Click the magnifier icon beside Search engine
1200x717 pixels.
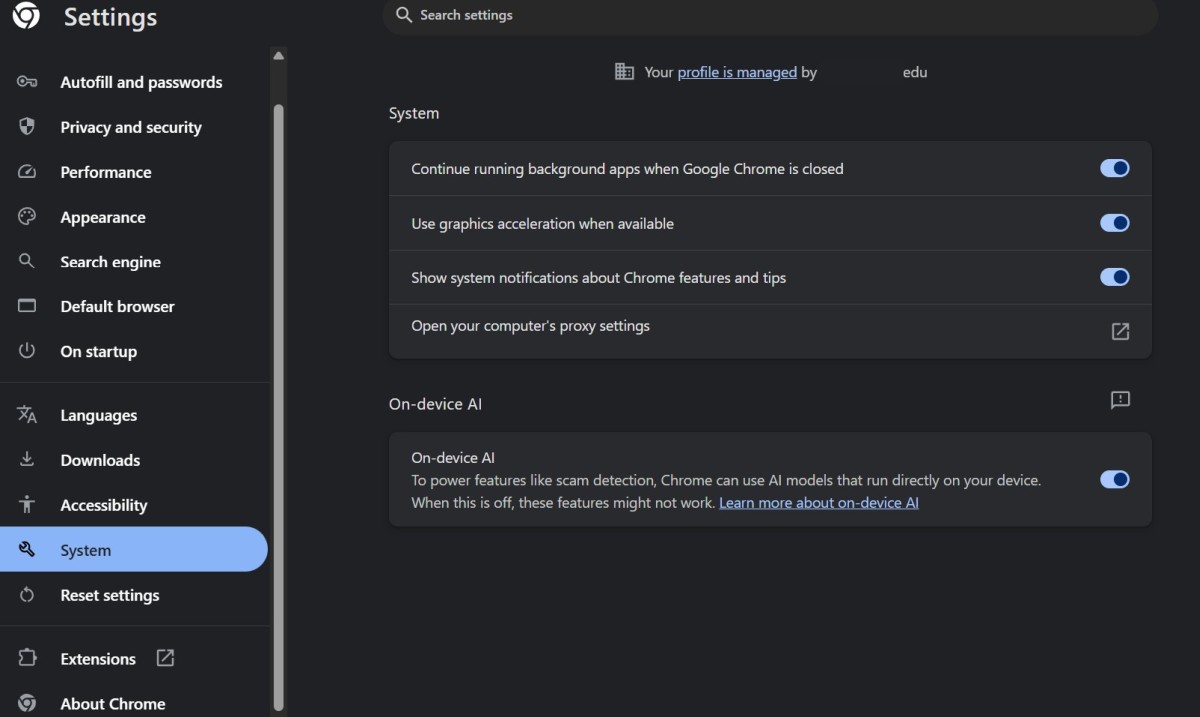(x=27, y=261)
